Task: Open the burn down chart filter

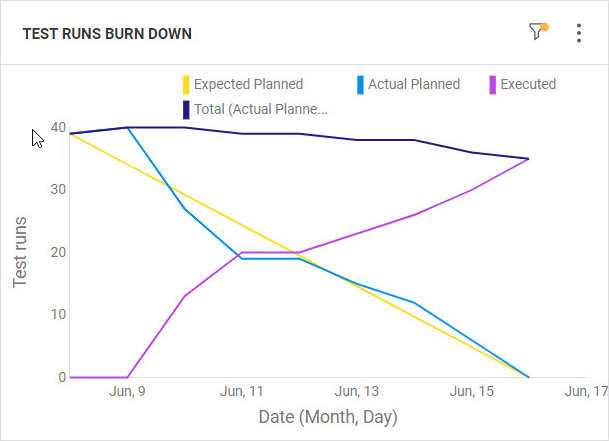Action: (x=538, y=32)
